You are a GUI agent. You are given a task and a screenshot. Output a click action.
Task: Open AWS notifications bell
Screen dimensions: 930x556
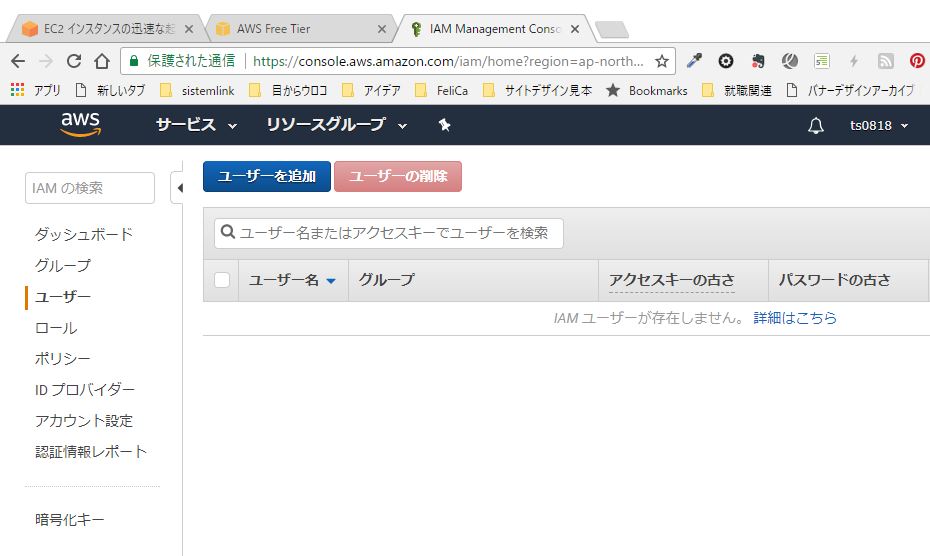[x=816, y=125]
